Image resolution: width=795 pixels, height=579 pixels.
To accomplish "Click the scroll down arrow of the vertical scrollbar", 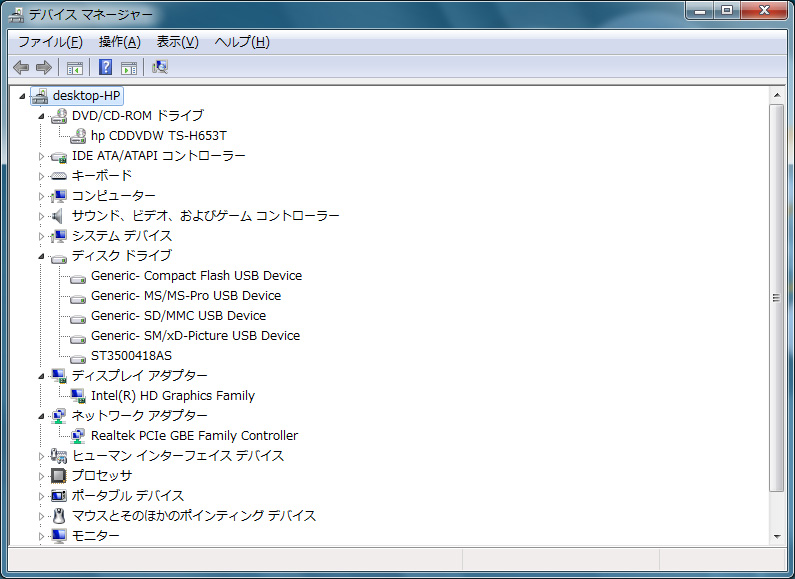I will pyautogui.click(x=776, y=536).
